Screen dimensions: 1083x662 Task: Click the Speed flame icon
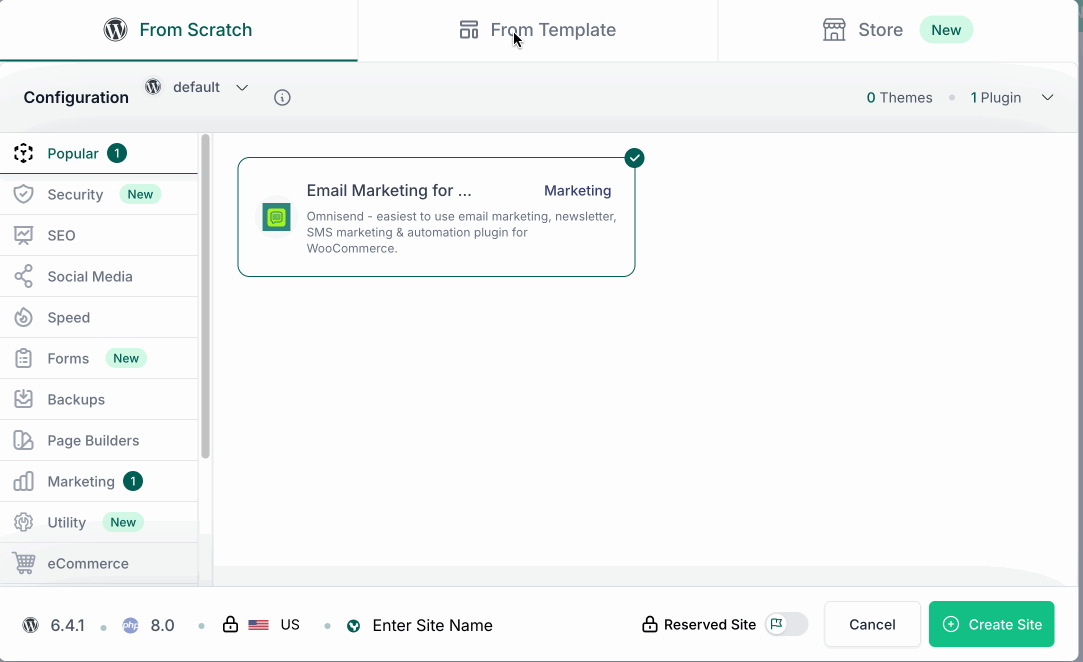tap(24, 318)
